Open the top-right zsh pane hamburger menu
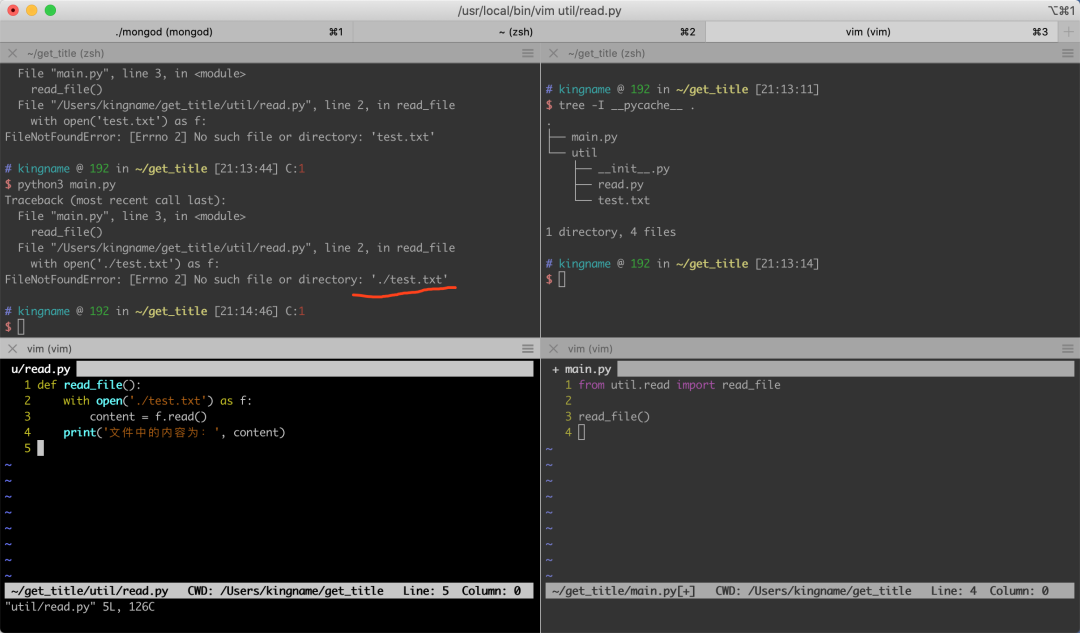The width and height of the screenshot is (1080, 633). 1068,53
